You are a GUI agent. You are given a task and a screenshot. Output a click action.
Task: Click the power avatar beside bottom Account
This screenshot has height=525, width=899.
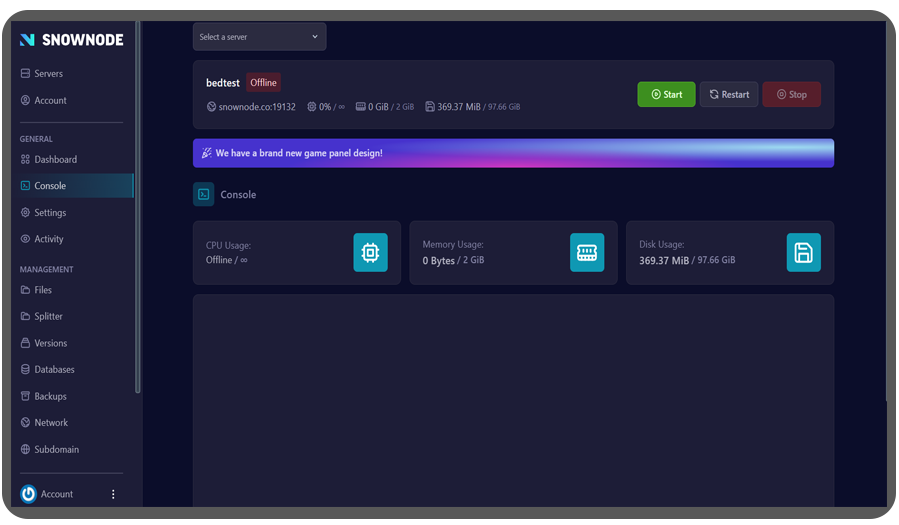(x=28, y=494)
